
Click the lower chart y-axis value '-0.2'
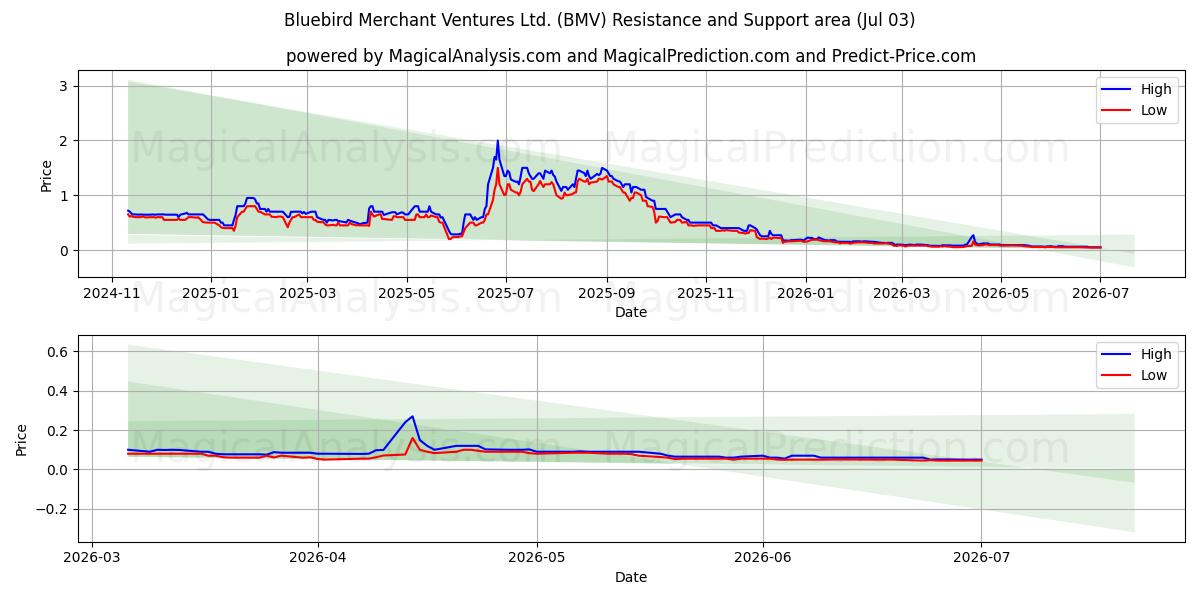[x=51, y=509]
